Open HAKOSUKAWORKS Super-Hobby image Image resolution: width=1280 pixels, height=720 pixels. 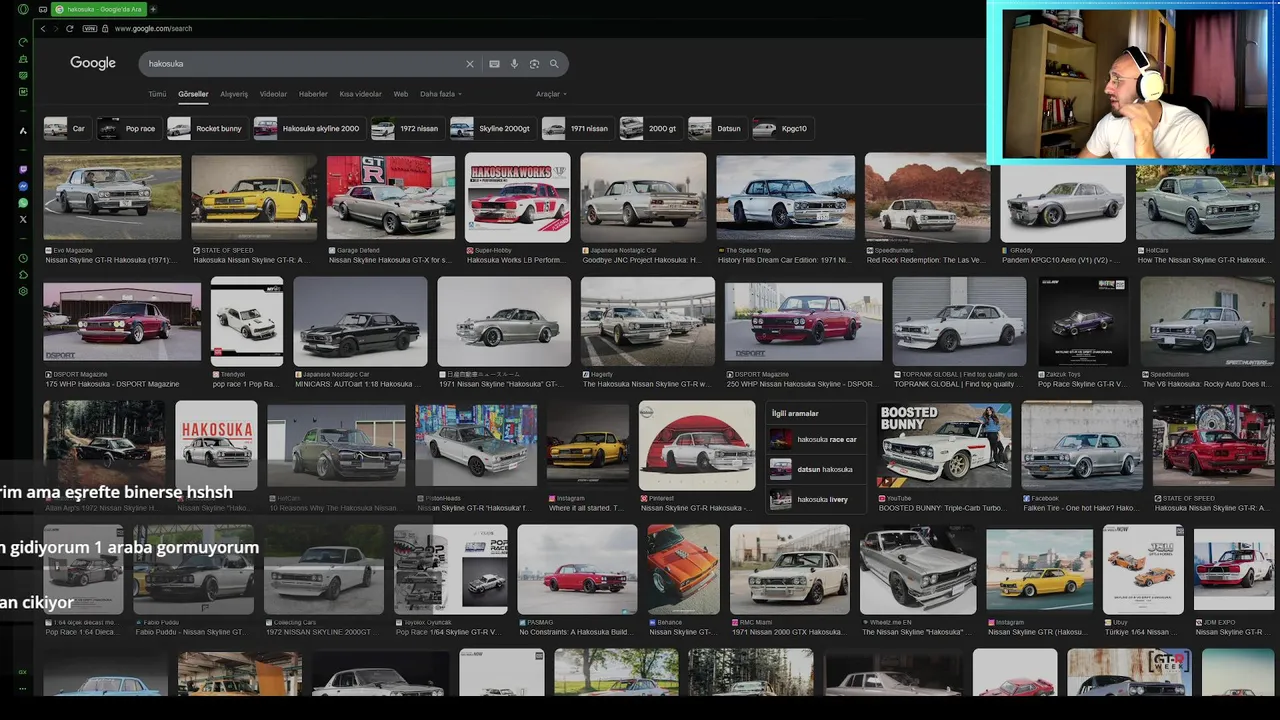[x=517, y=197]
